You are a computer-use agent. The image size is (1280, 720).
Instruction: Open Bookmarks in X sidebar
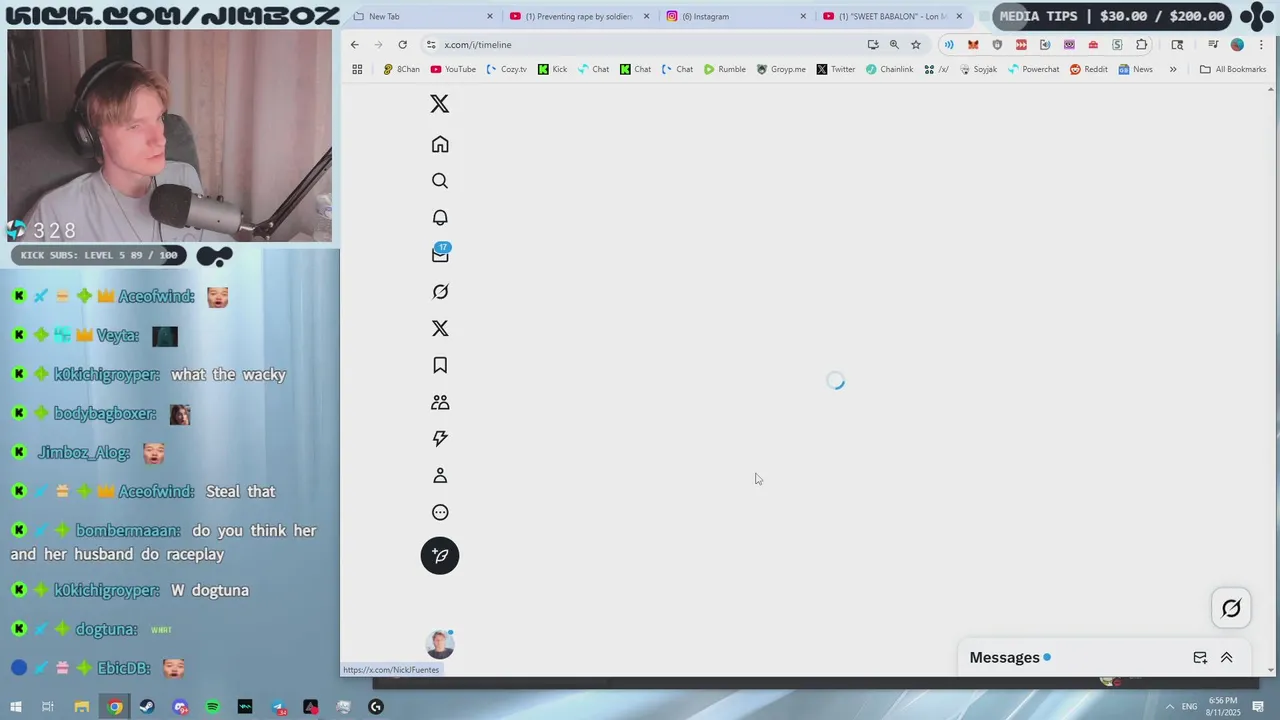click(440, 365)
